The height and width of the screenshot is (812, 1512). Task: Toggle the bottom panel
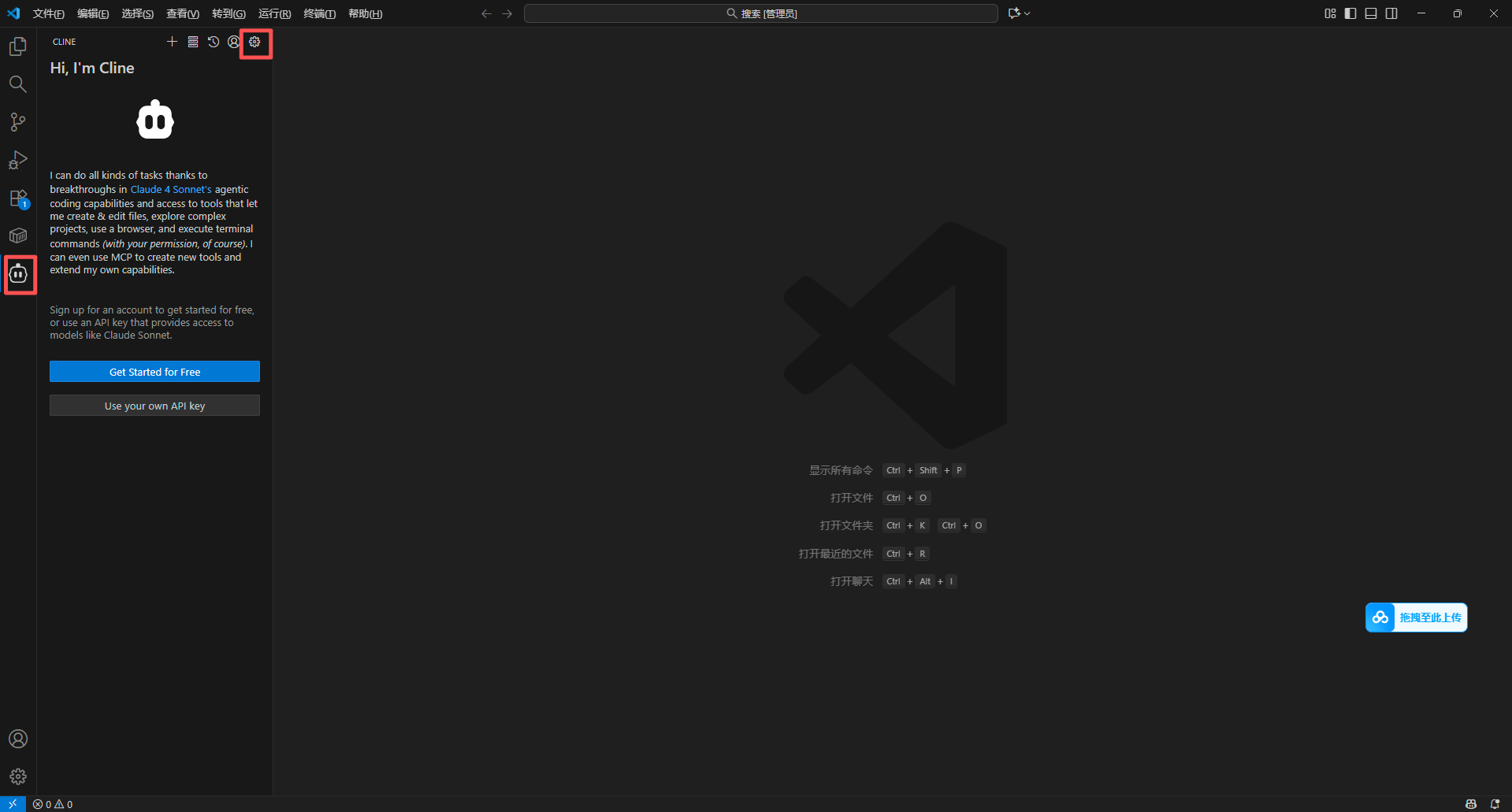pyautogui.click(x=1371, y=13)
